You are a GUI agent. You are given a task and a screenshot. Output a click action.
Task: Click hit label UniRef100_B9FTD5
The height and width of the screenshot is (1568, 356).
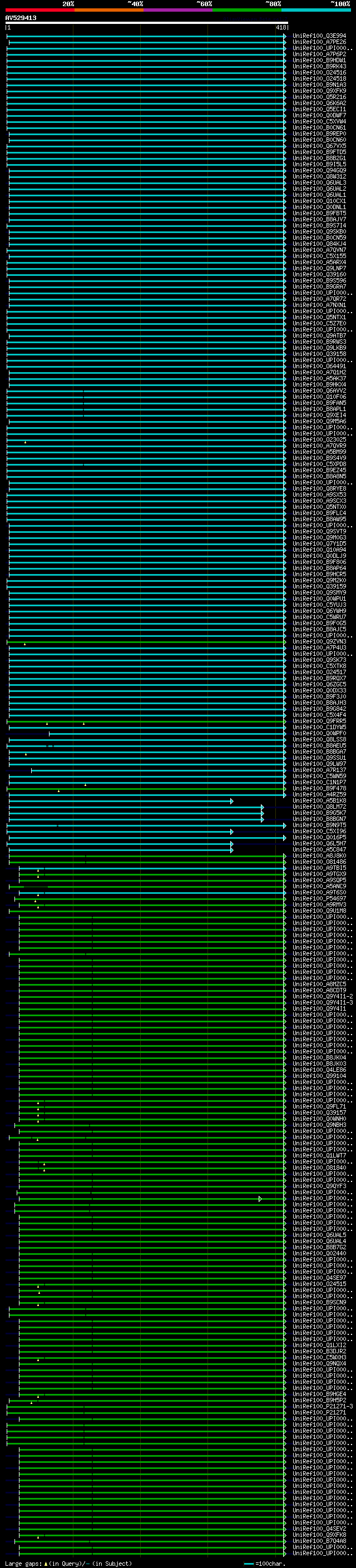coord(319,152)
